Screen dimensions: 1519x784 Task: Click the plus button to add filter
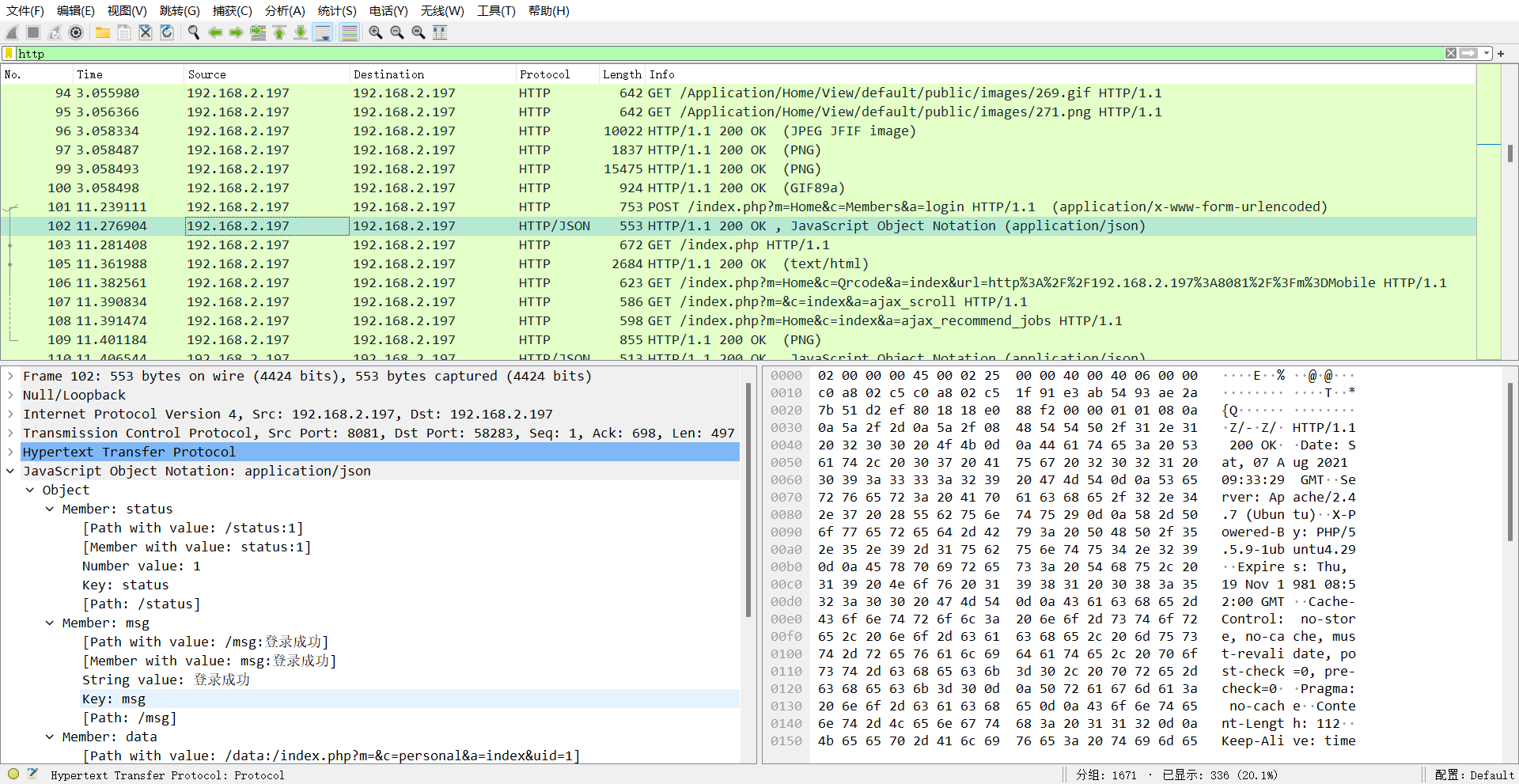tap(1501, 53)
